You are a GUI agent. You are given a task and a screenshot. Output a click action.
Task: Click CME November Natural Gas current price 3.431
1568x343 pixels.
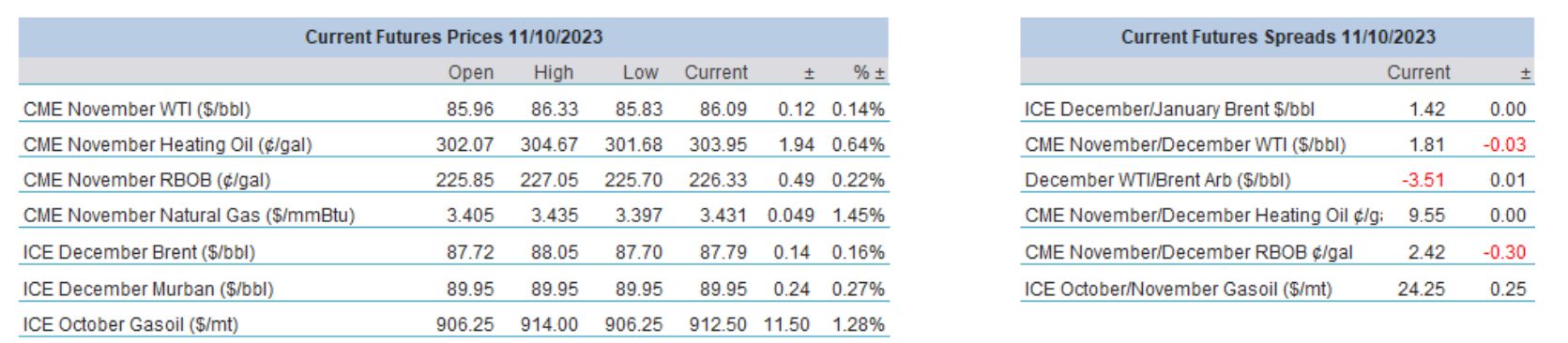click(x=723, y=216)
